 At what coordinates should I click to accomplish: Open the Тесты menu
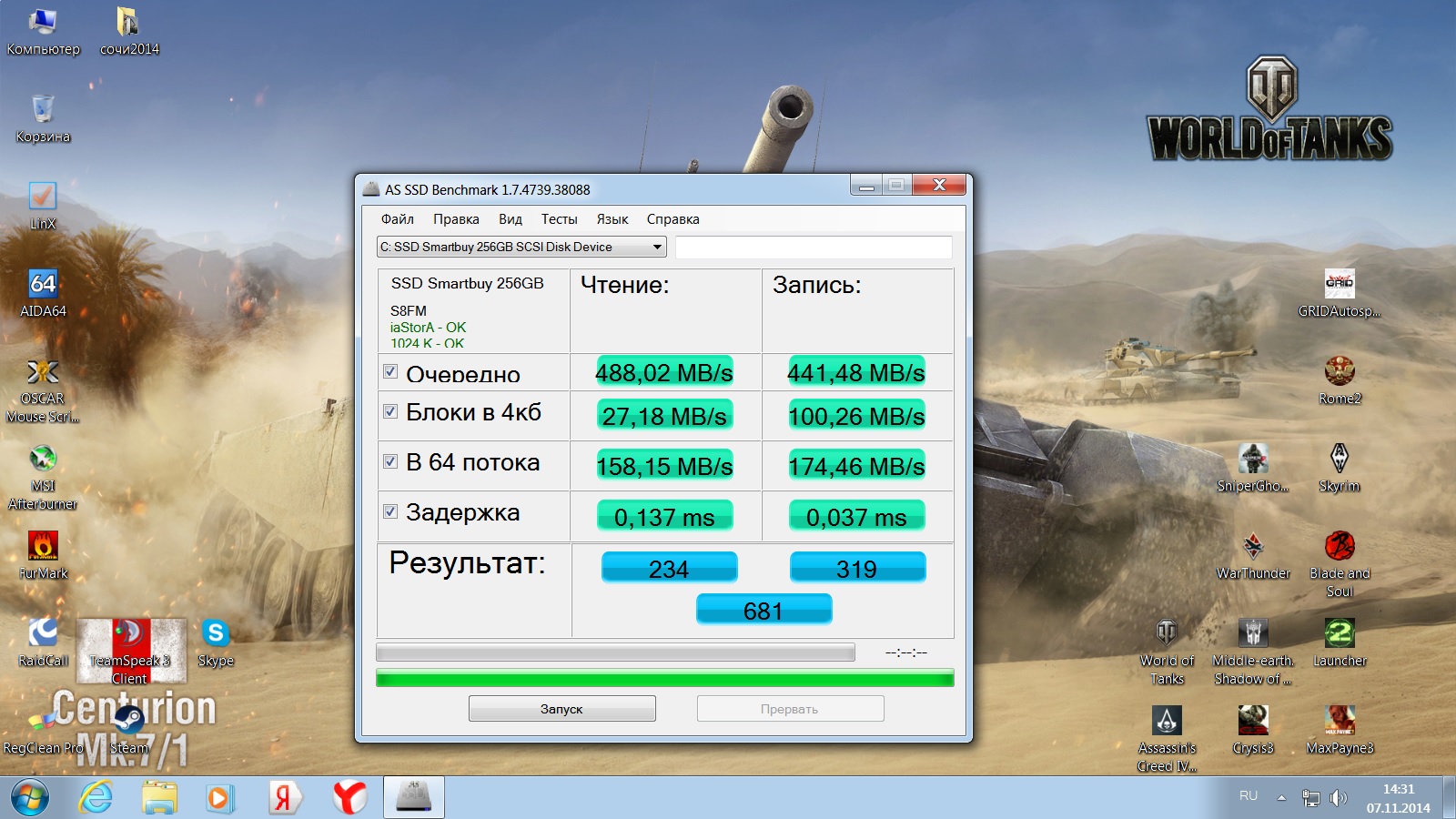coord(560,219)
